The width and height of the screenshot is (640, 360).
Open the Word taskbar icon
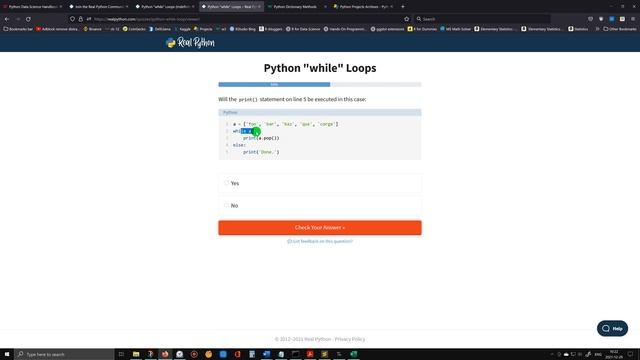(x=267, y=354)
